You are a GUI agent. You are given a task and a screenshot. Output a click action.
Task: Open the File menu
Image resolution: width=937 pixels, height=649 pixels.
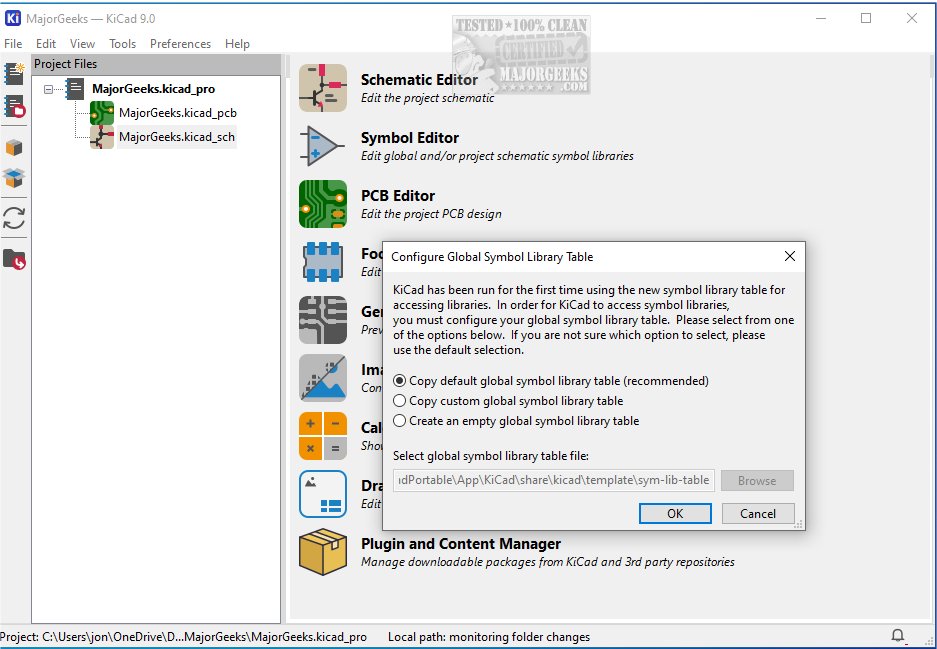pyautogui.click(x=13, y=44)
